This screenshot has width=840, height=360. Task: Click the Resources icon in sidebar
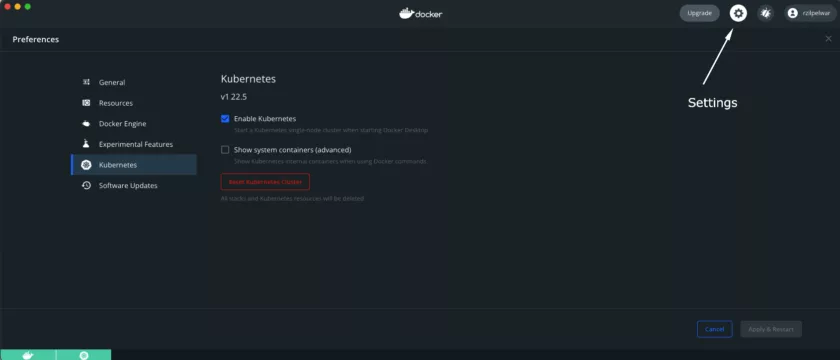[86, 103]
